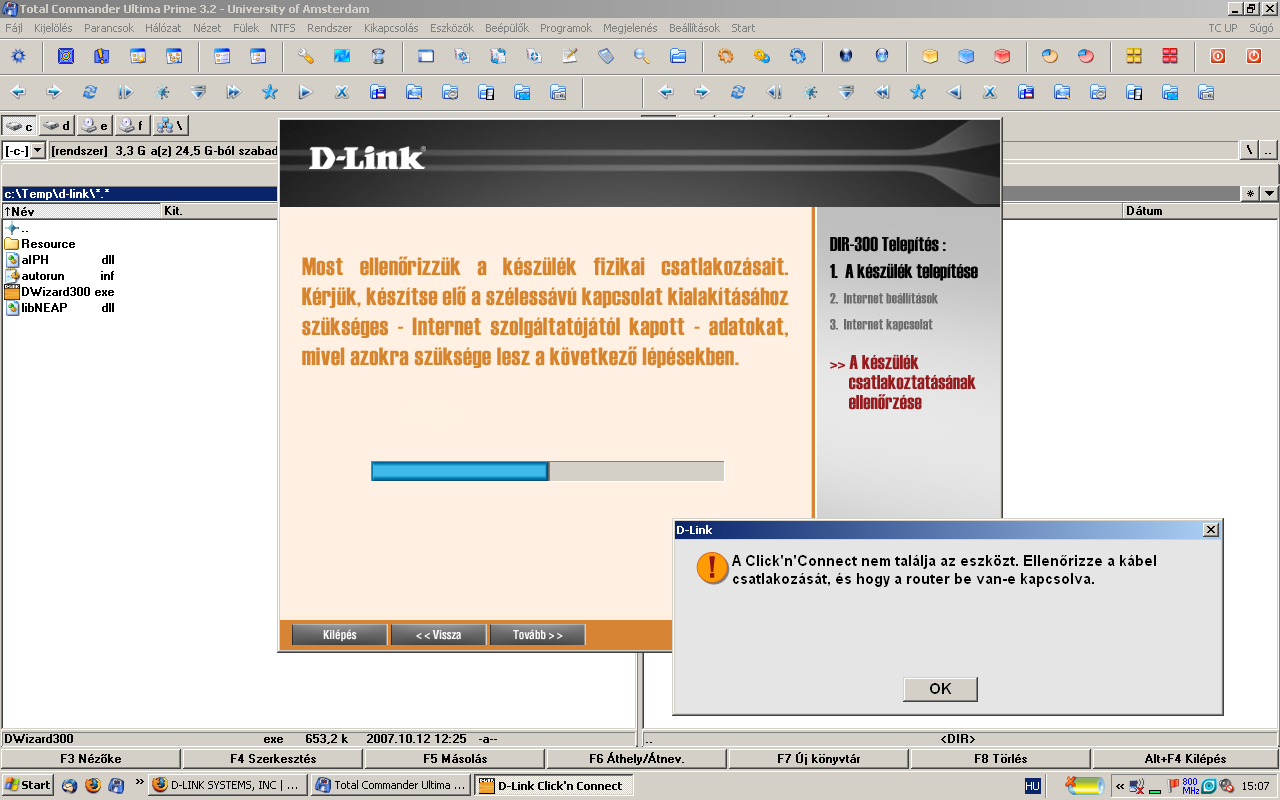This screenshot has width=1280, height=800.
Task: Click the calculator toolbar icon
Action: coord(606,56)
